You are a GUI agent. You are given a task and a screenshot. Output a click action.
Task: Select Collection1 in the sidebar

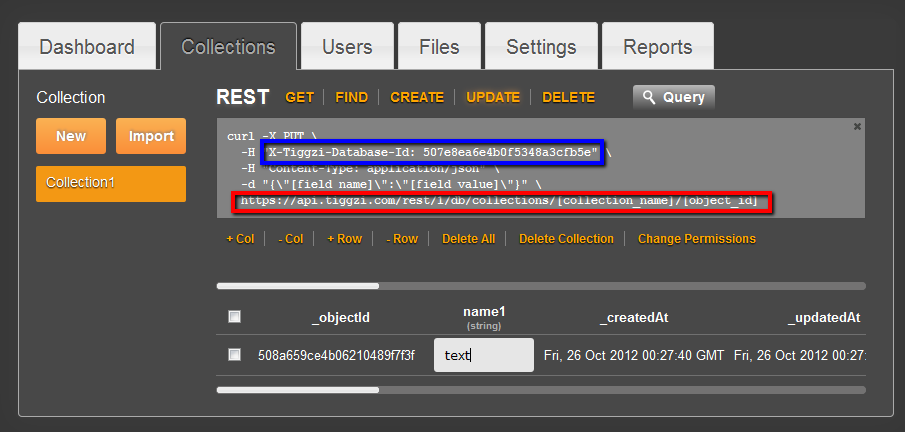click(x=111, y=183)
